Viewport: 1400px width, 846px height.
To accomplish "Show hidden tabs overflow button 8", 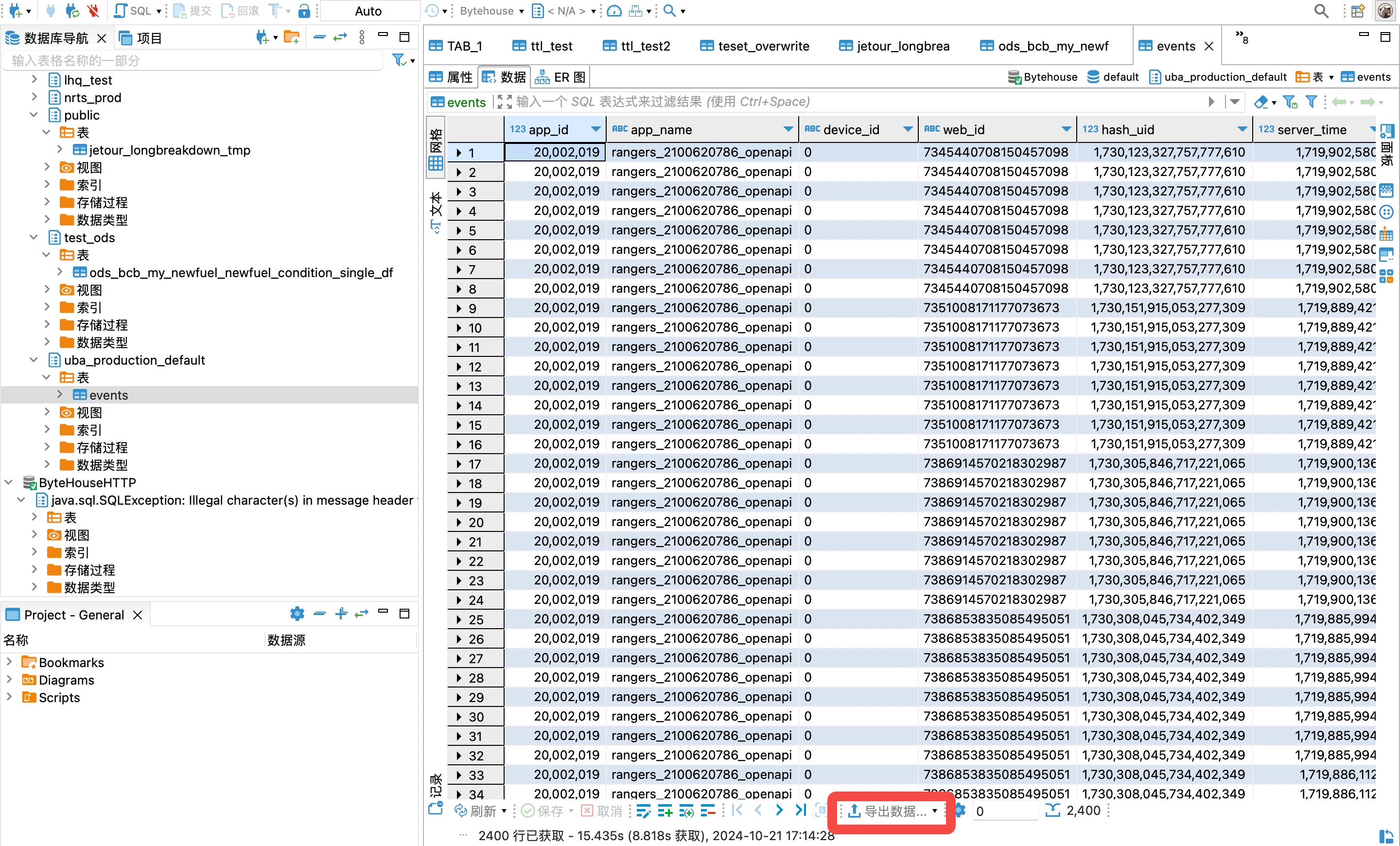I will [x=1242, y=37].
